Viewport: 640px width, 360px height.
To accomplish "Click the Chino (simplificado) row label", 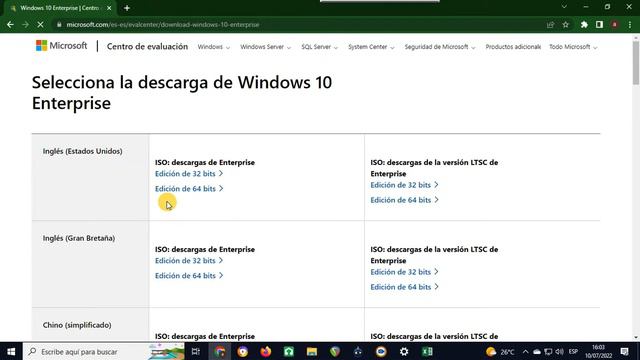I will (77, 325).
